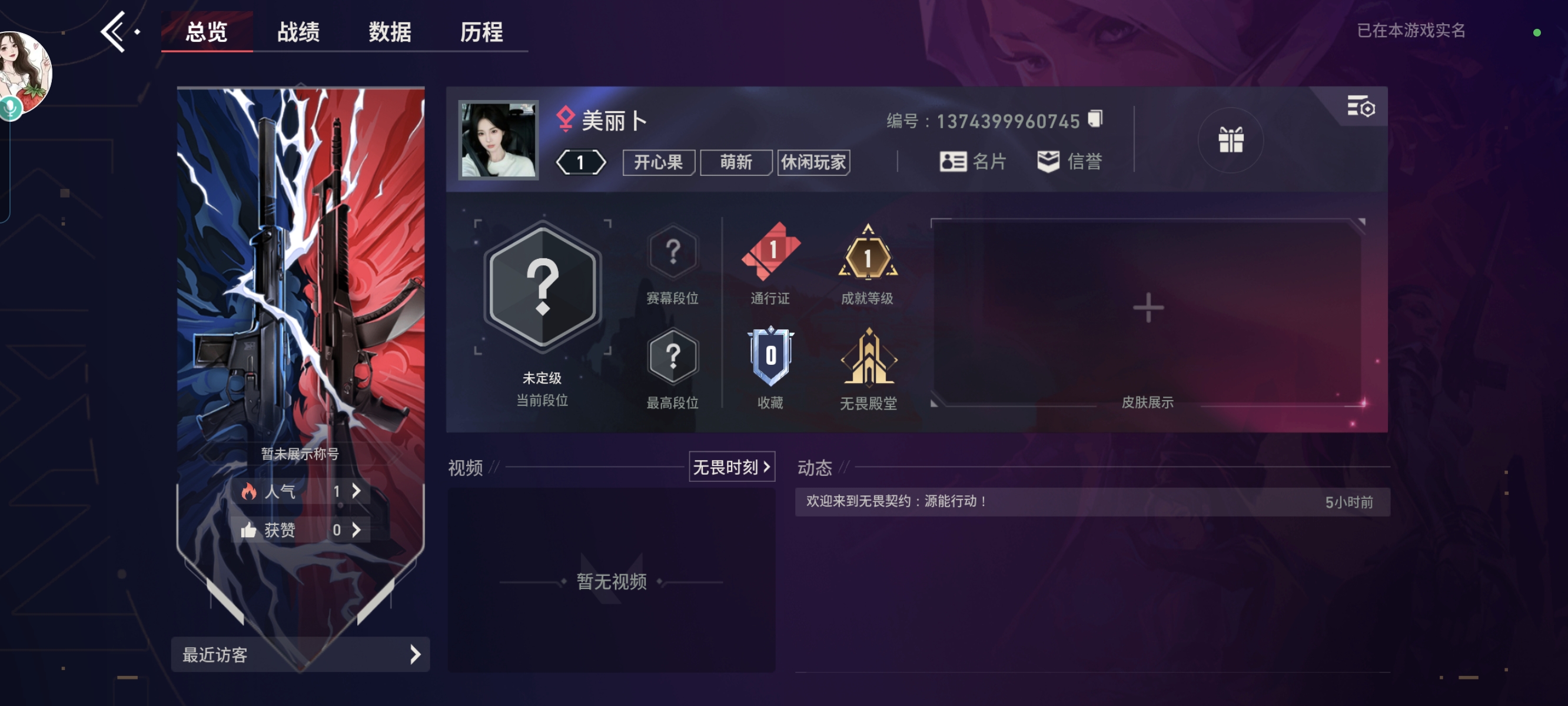
Task: Switch to the 数据 tab
Action: (x=390, y=32)
